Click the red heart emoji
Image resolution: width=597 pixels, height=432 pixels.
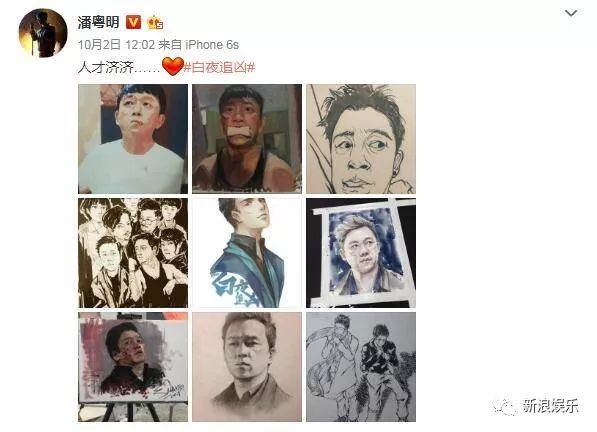point(173,66)
